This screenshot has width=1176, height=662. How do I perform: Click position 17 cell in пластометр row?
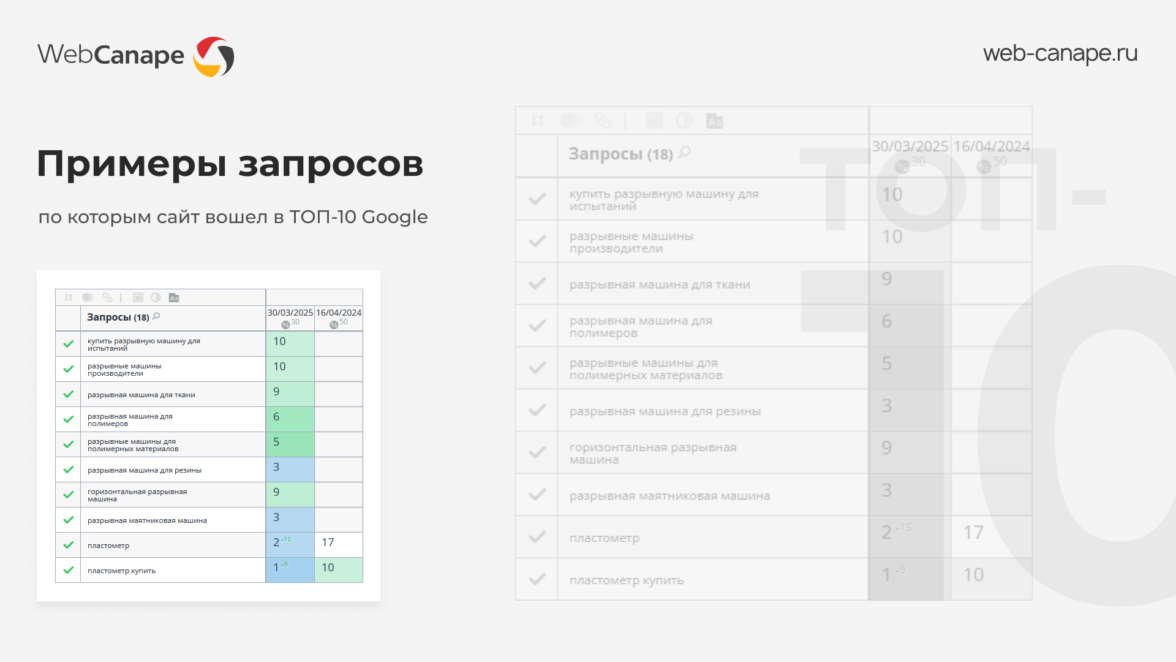pyautogui.click(x=338, y=544)
